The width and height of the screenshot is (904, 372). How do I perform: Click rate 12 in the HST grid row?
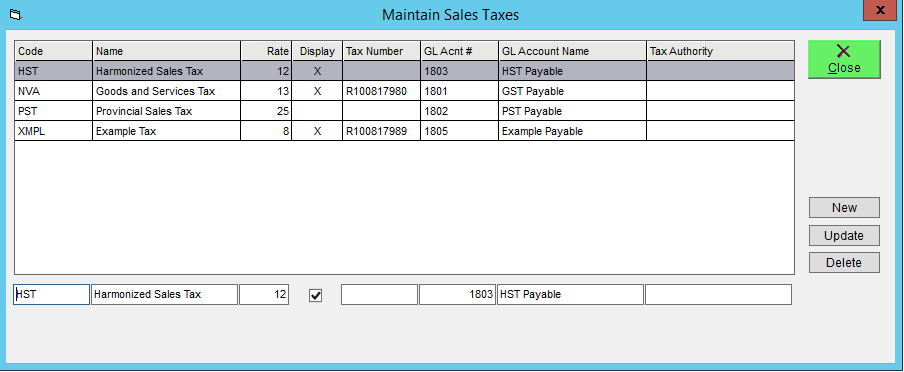tap(266, 71)
